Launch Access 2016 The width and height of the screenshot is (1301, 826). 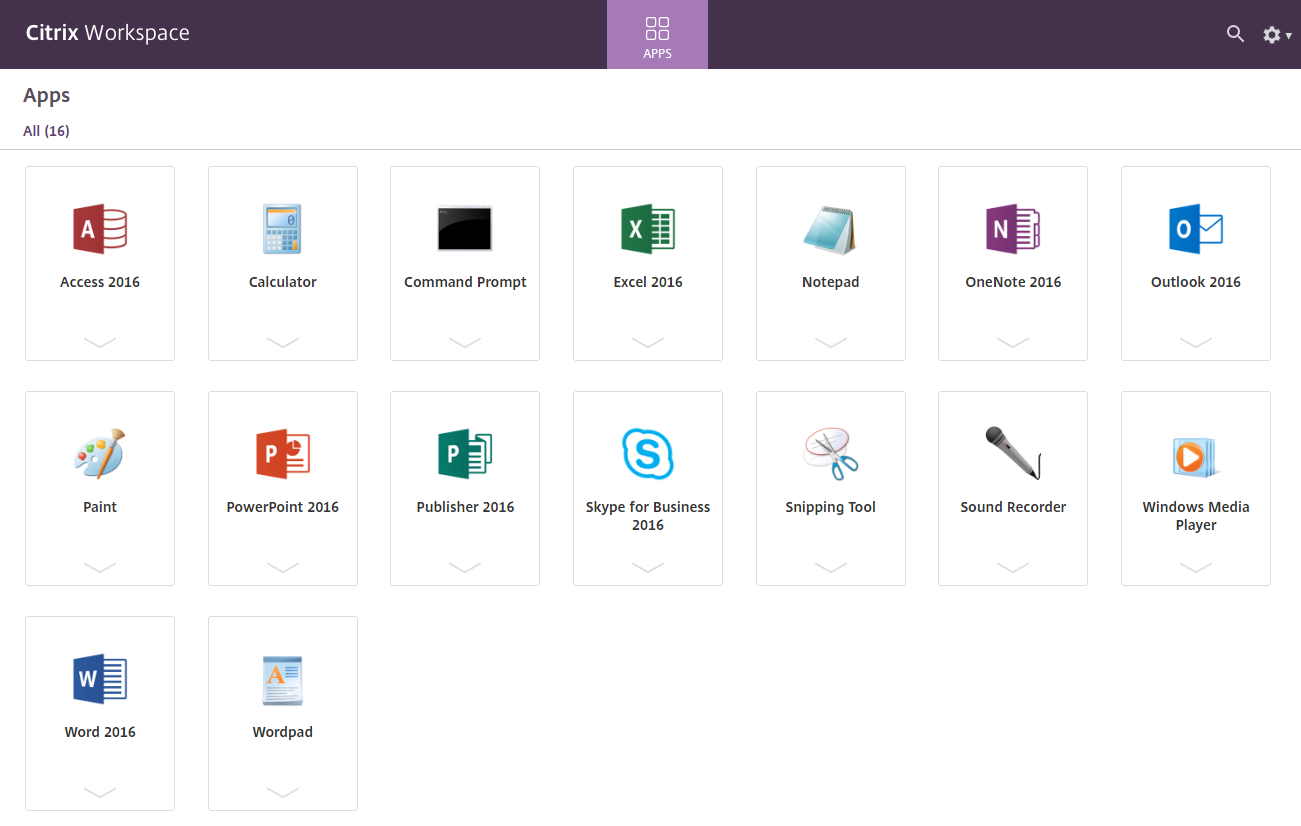coord(99,240)
